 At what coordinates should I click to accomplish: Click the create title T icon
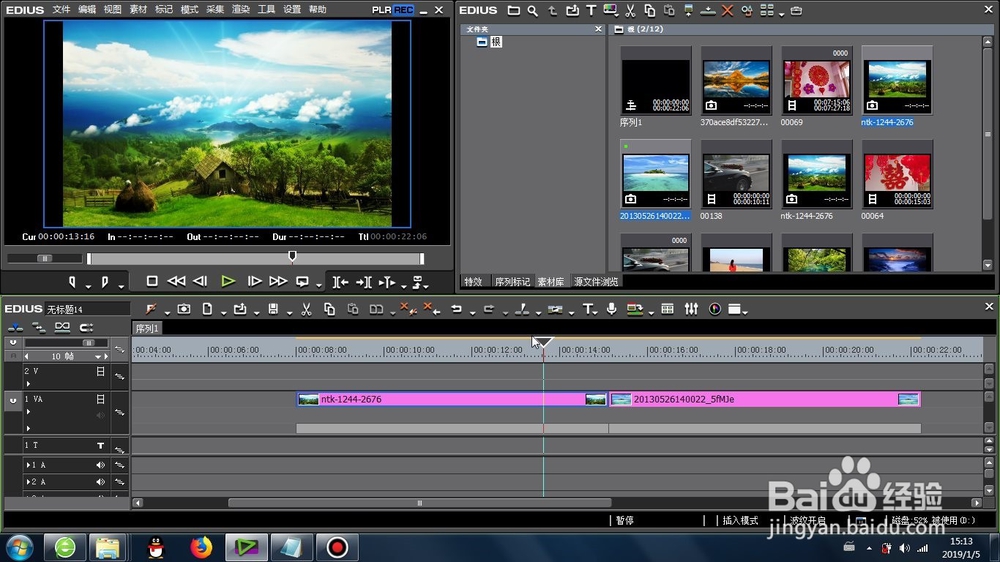587,309
